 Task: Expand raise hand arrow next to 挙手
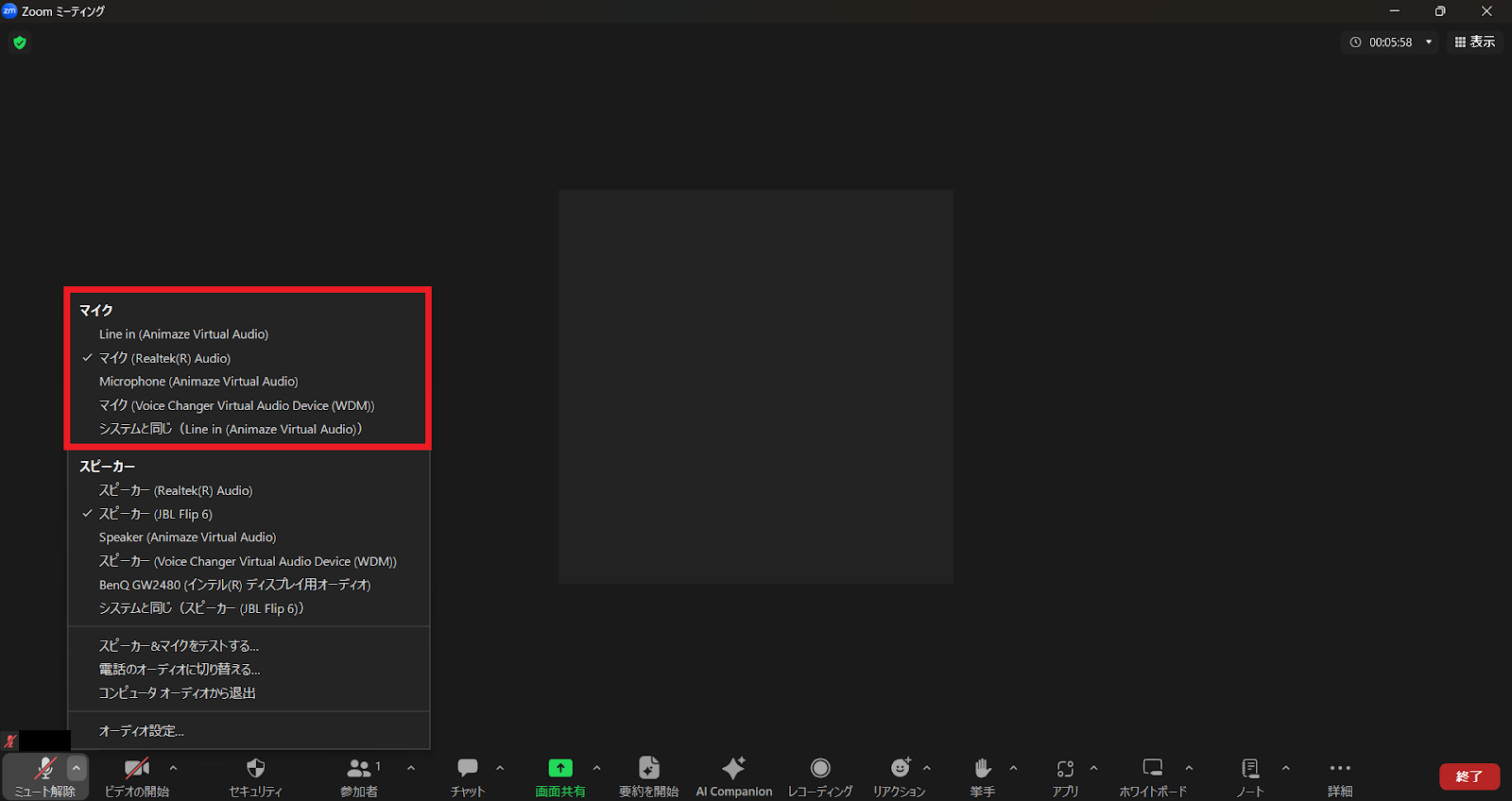tap(1013, 768)
